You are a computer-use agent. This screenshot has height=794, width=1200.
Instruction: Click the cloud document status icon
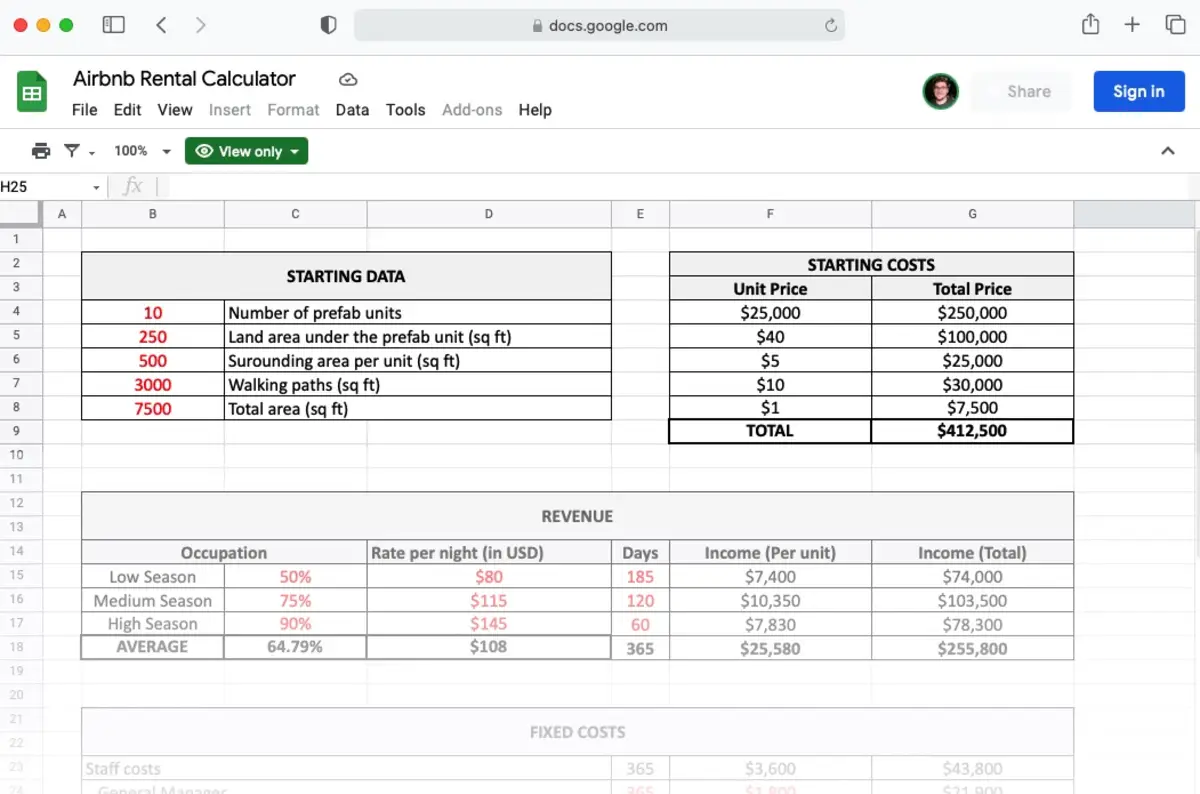point(348,79)
